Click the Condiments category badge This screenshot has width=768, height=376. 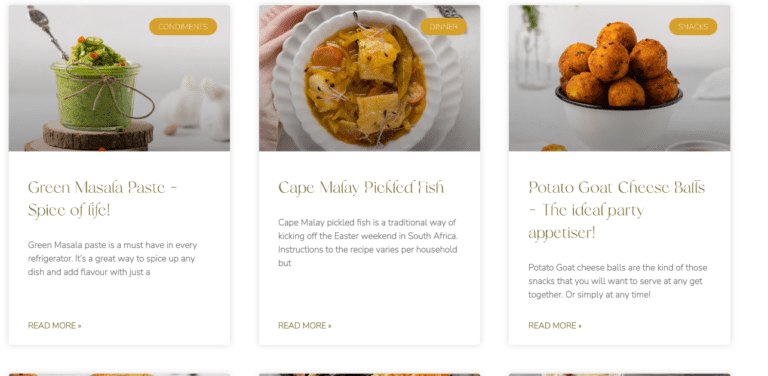[x=183, y=26]
